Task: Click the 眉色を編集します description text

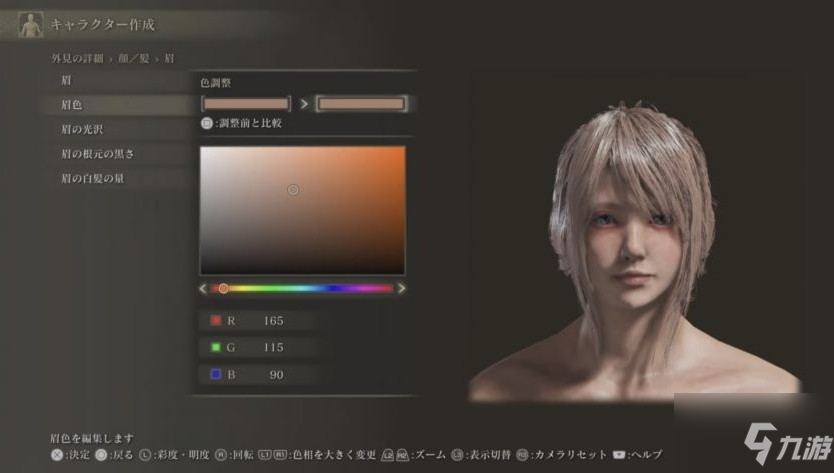Action: tap(92, 438)
